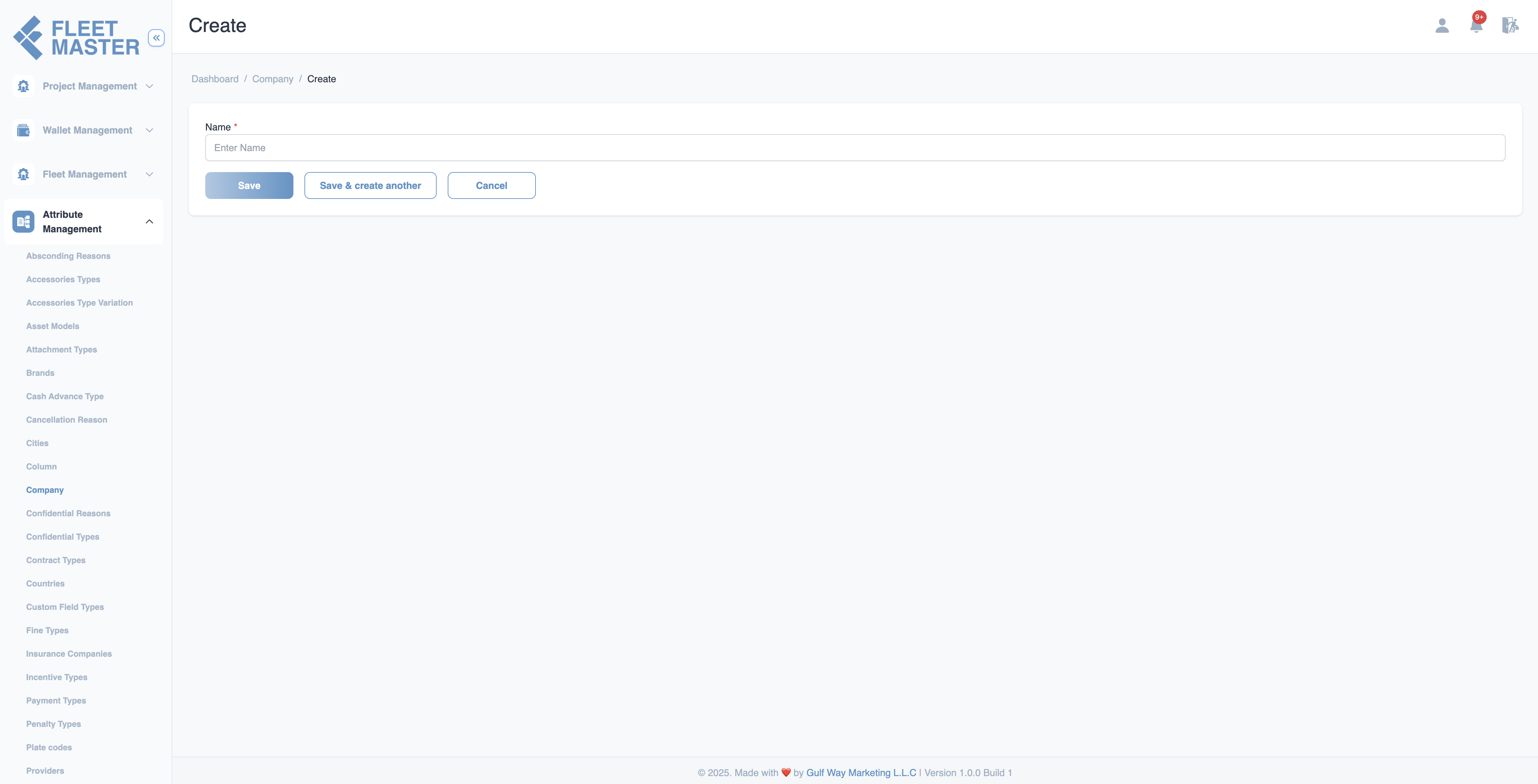Open Countries in sidebar
Image resolution: width=1538 pixels, height=784 pixels.
pos(45,583)
